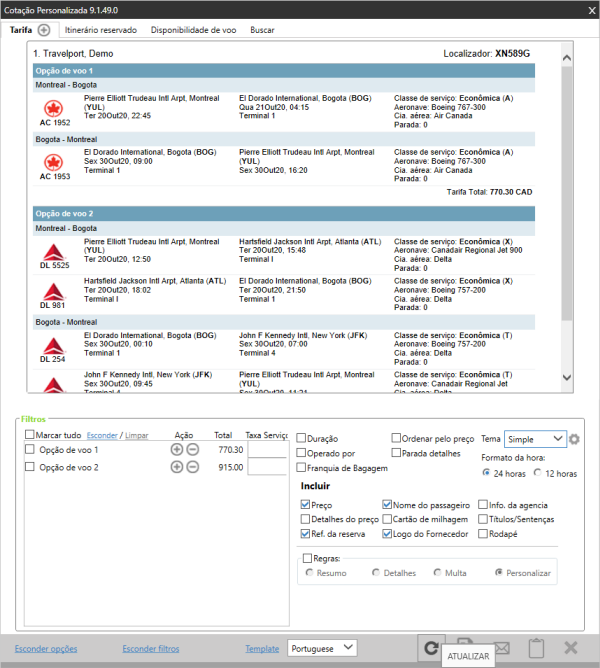Uncheck the Nome do passageiro checkbox
600x668 pixels.
coord(388,506)
